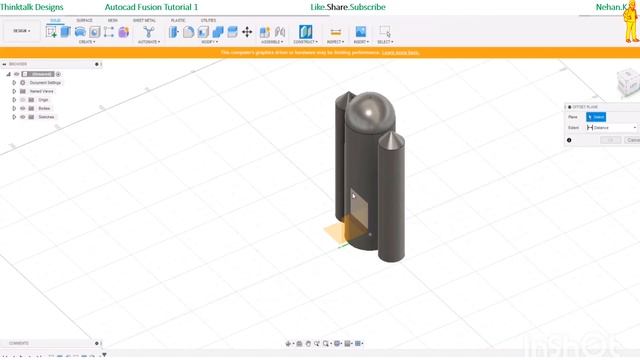The height and width of the screenshot is (360, 640).
Task: Switch to the Surface tab
Action: pyautogui.click(x=84, y=20)
